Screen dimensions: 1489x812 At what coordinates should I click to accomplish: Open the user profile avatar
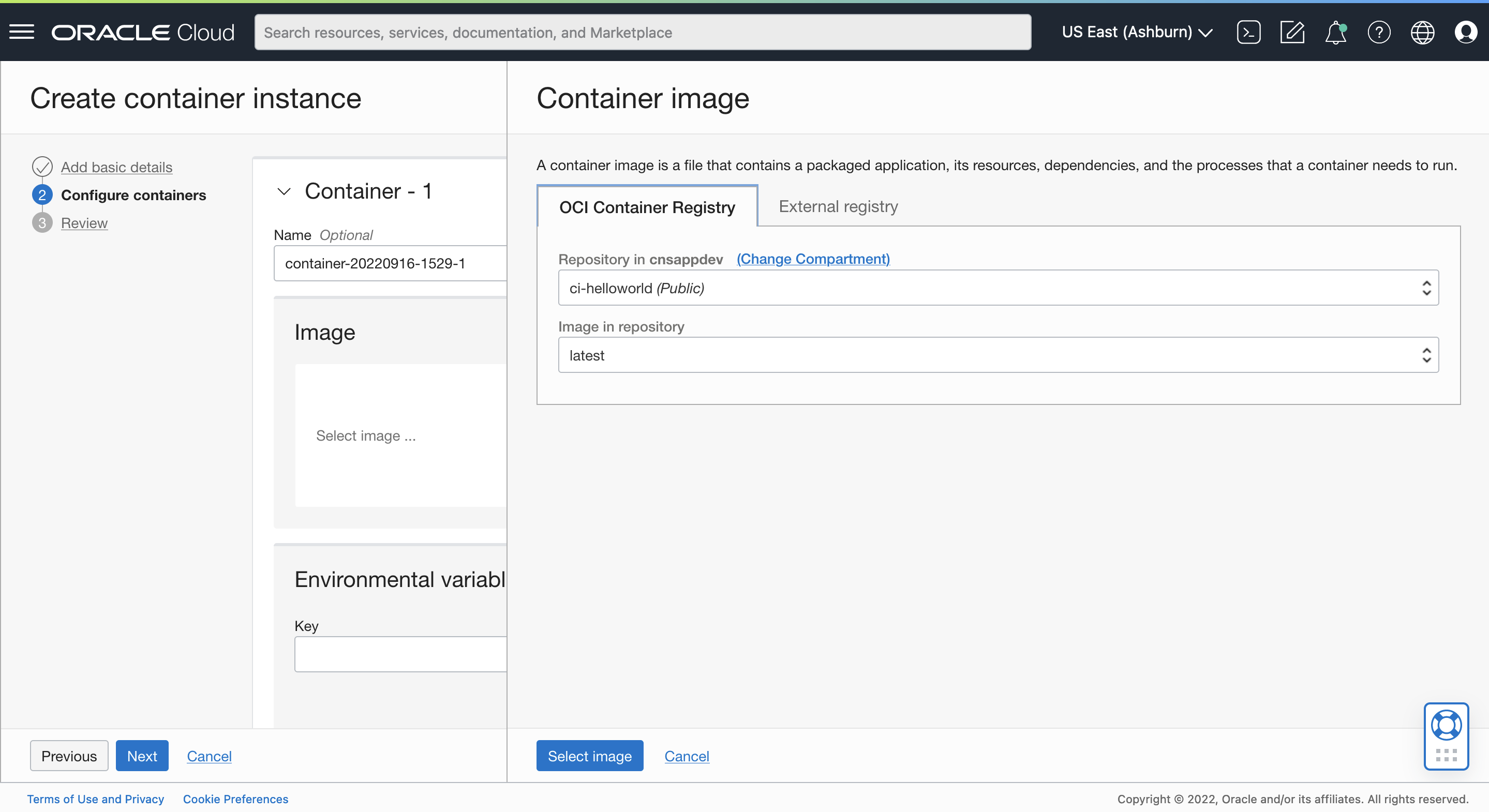click(x=1466, y=33)
